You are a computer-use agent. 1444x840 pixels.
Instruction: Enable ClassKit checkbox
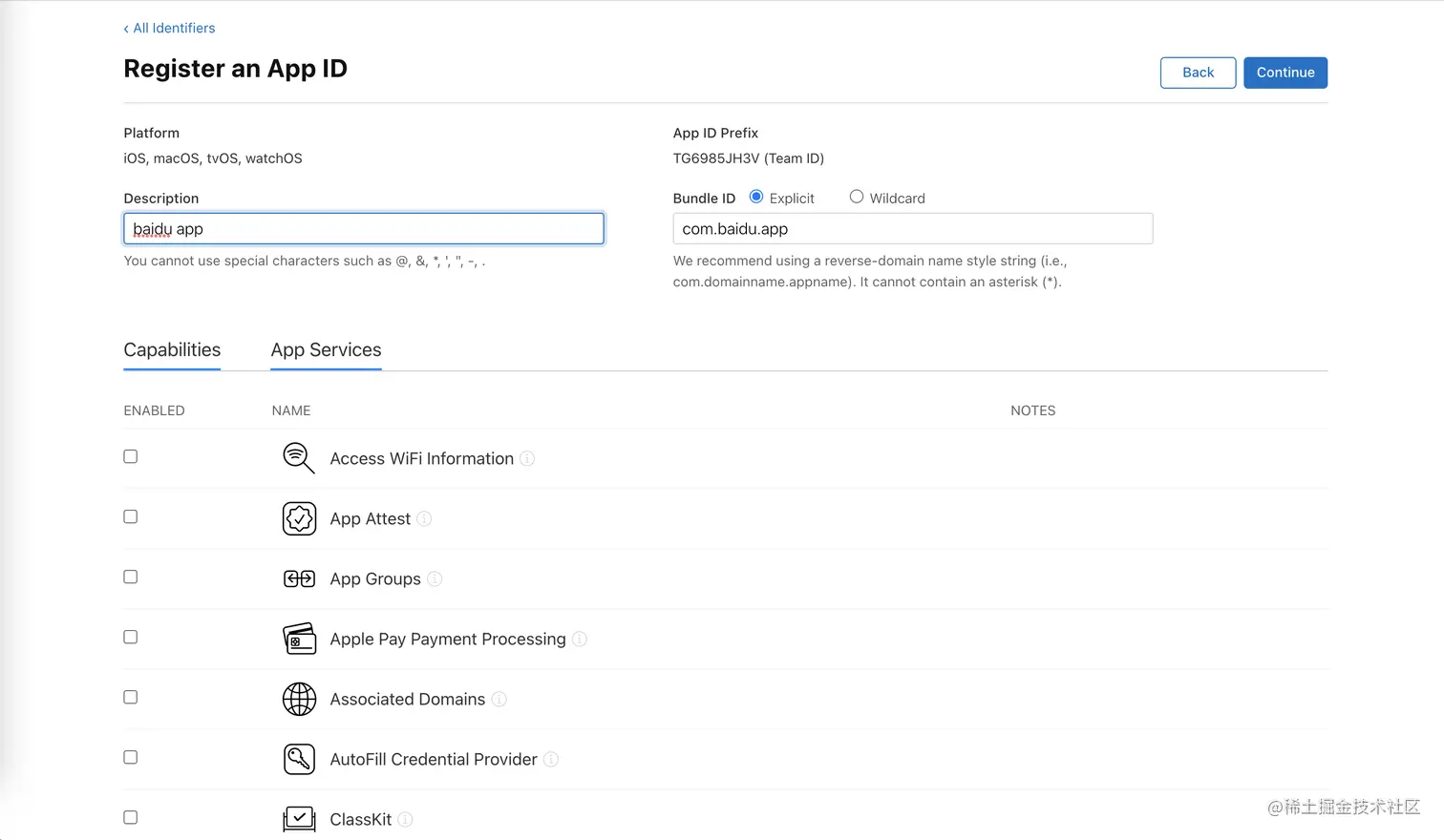[131, 817]
